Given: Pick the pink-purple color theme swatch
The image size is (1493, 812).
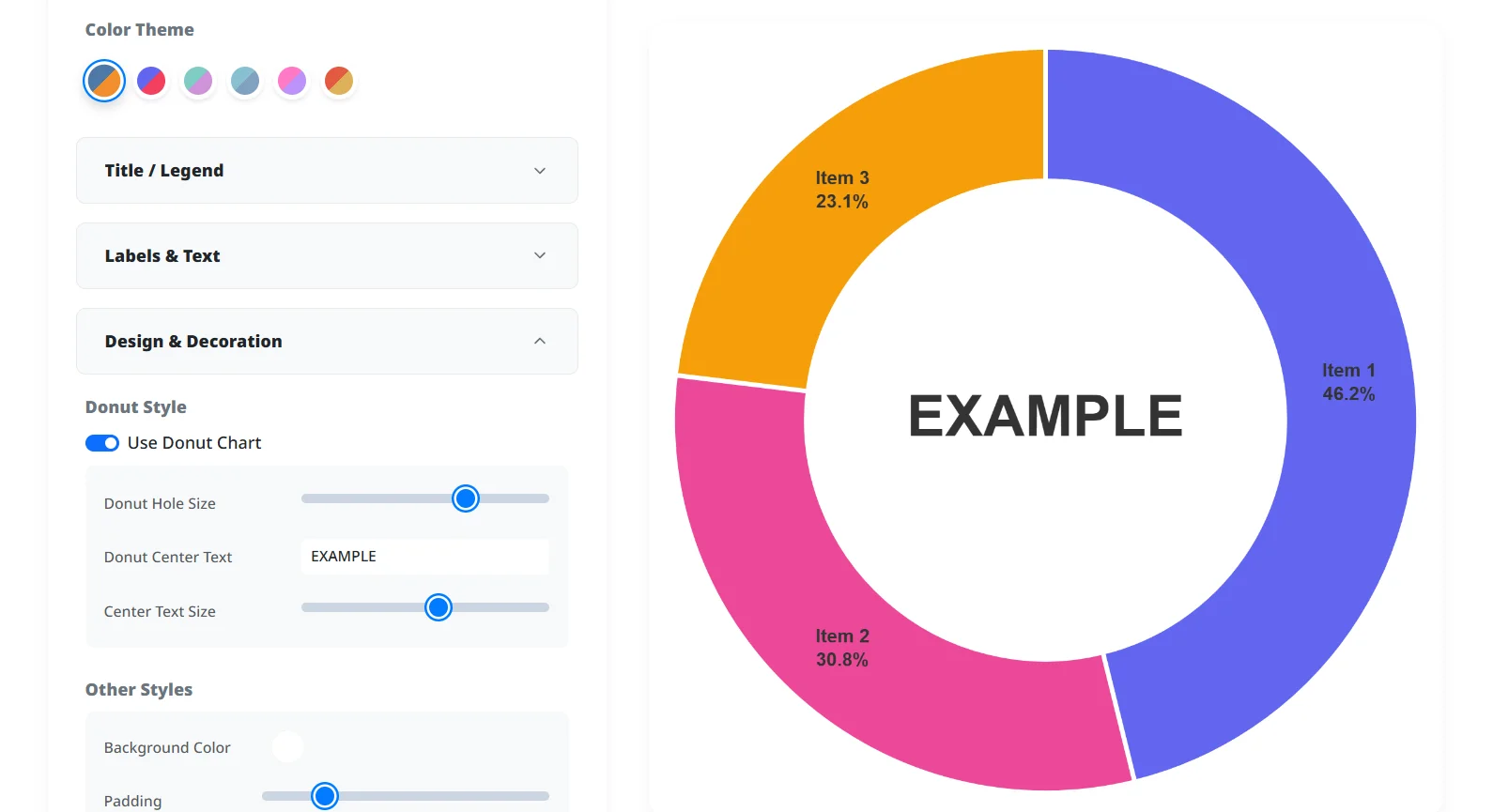Looking at the screenshot, I should click(x=292, y=81).
